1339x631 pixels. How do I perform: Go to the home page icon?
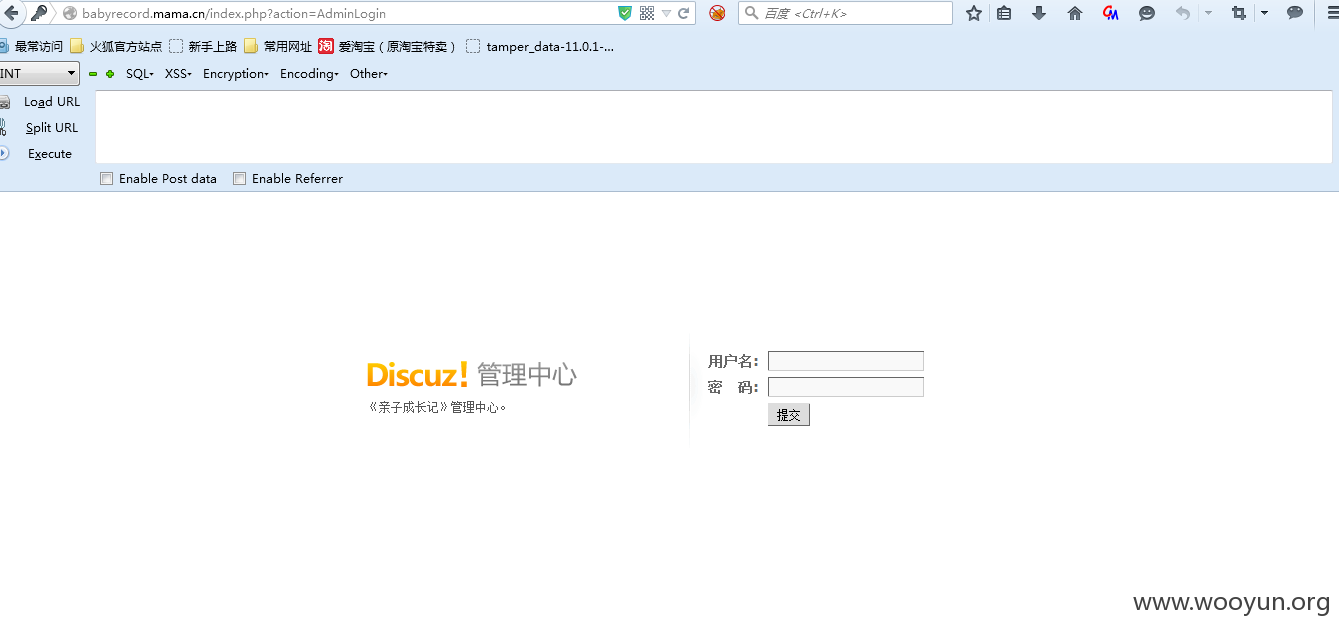point(1075,13)
